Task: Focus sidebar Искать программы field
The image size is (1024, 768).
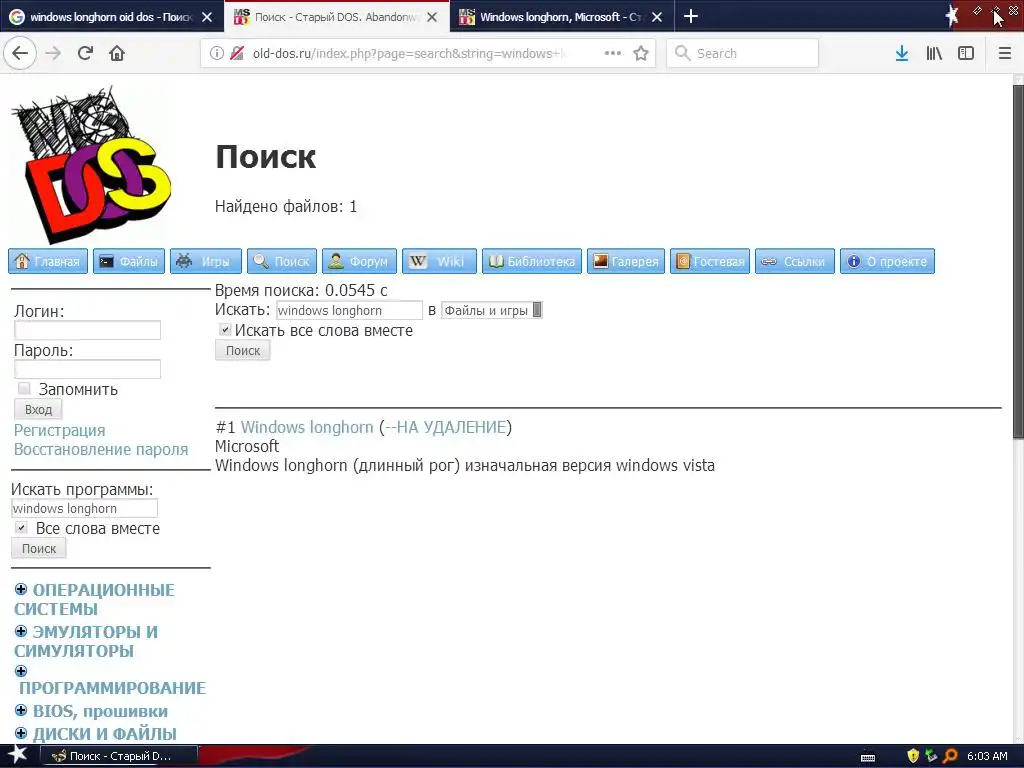Action: pos(84,508)
